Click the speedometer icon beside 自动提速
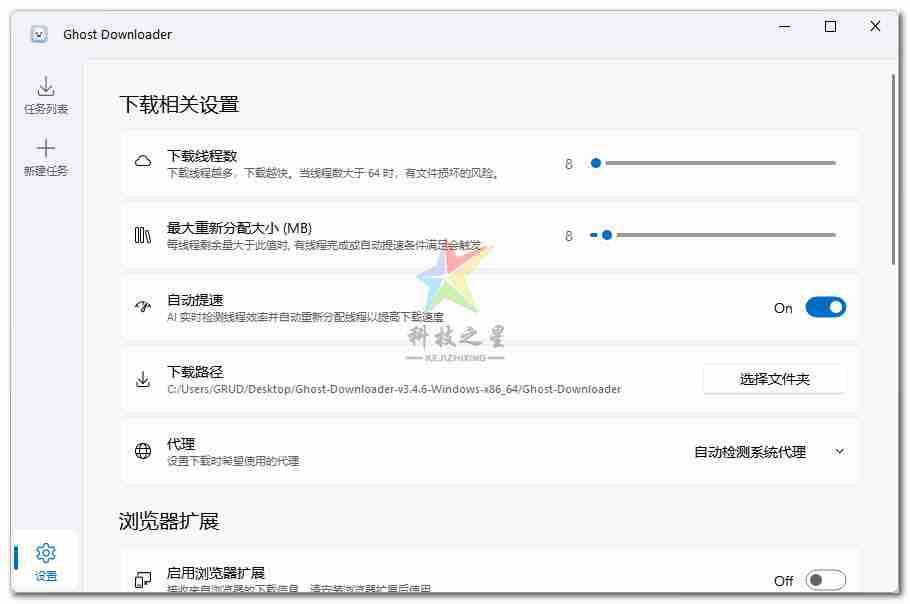The height and width of the screenshot is (604, 910). (143, 307)
